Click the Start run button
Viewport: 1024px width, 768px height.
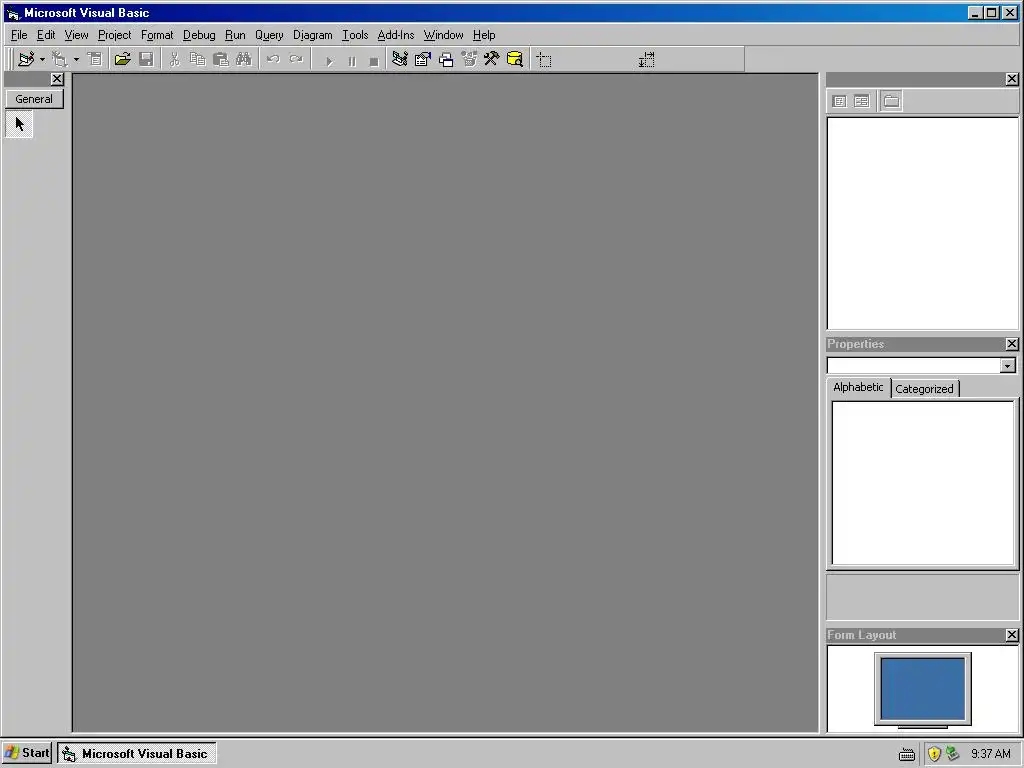coord(329,61)
